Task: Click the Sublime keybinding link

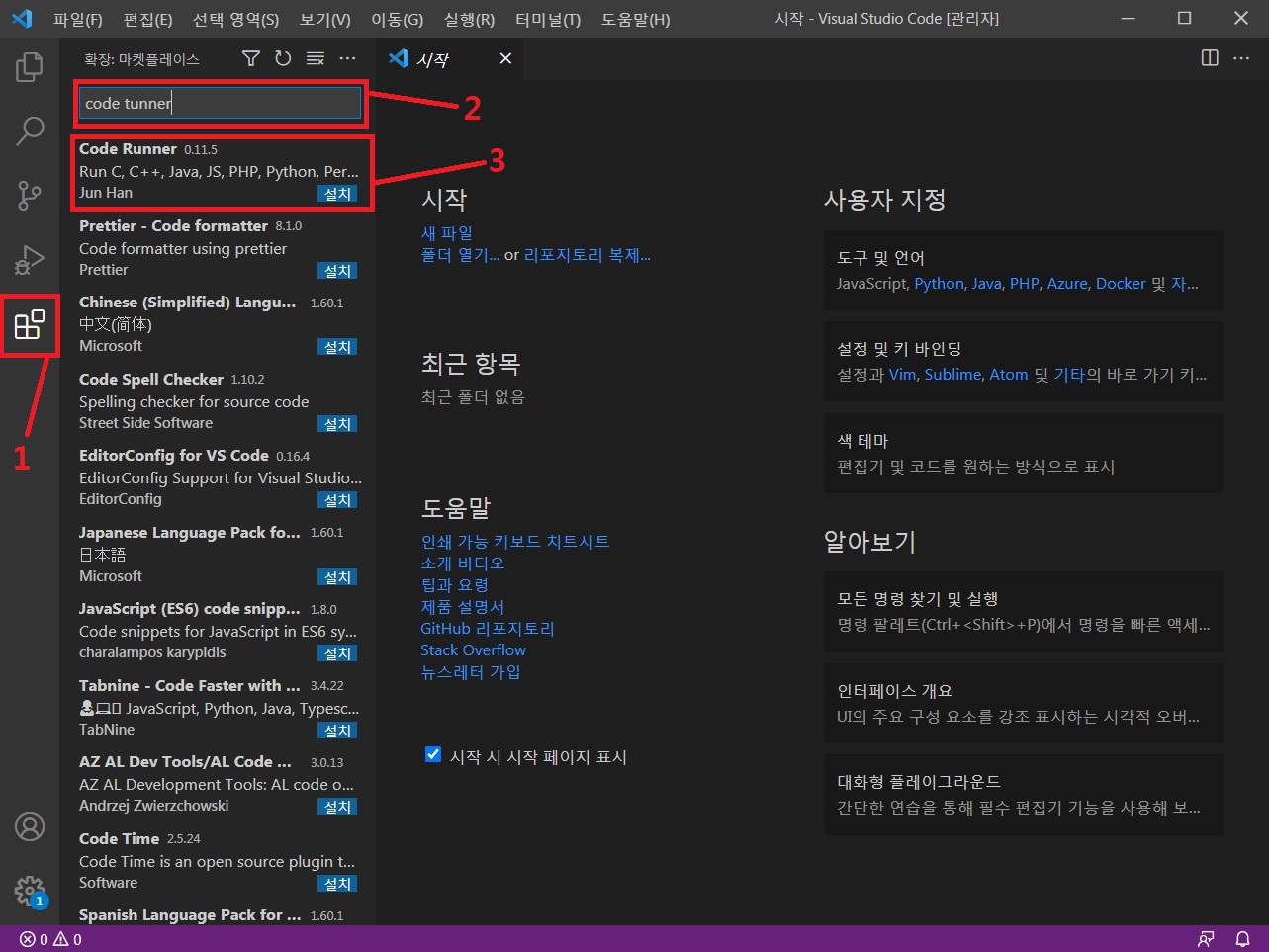Action: coord(952,375)
